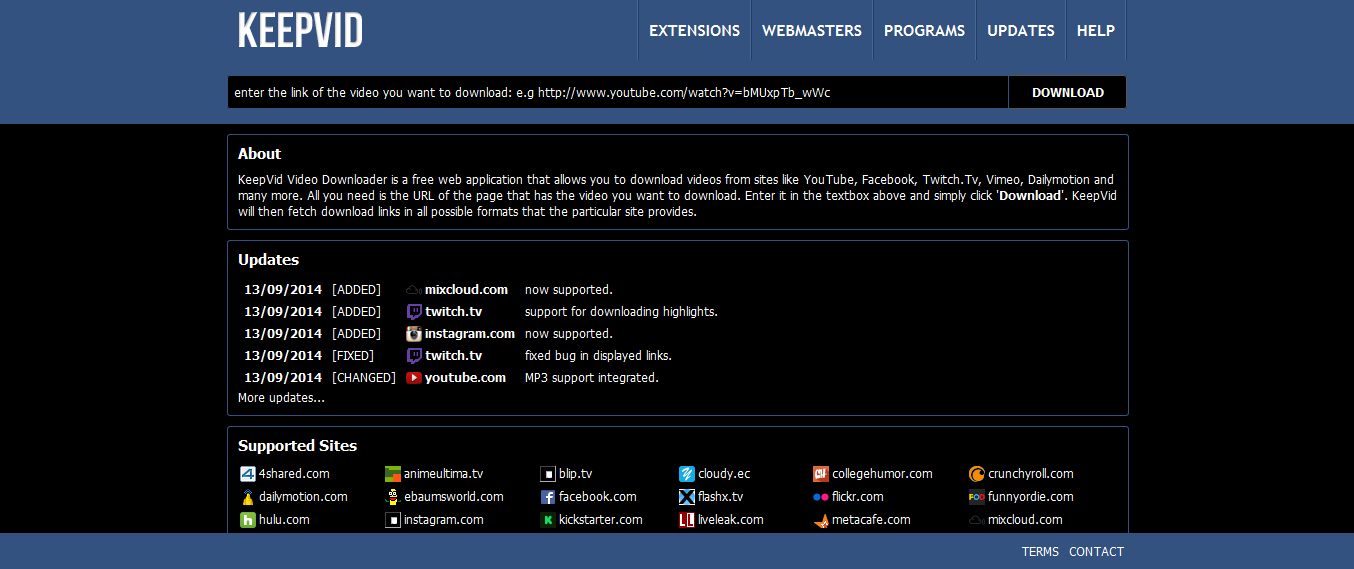Open the crunchyroll.com link

[x=1031, y=474]
